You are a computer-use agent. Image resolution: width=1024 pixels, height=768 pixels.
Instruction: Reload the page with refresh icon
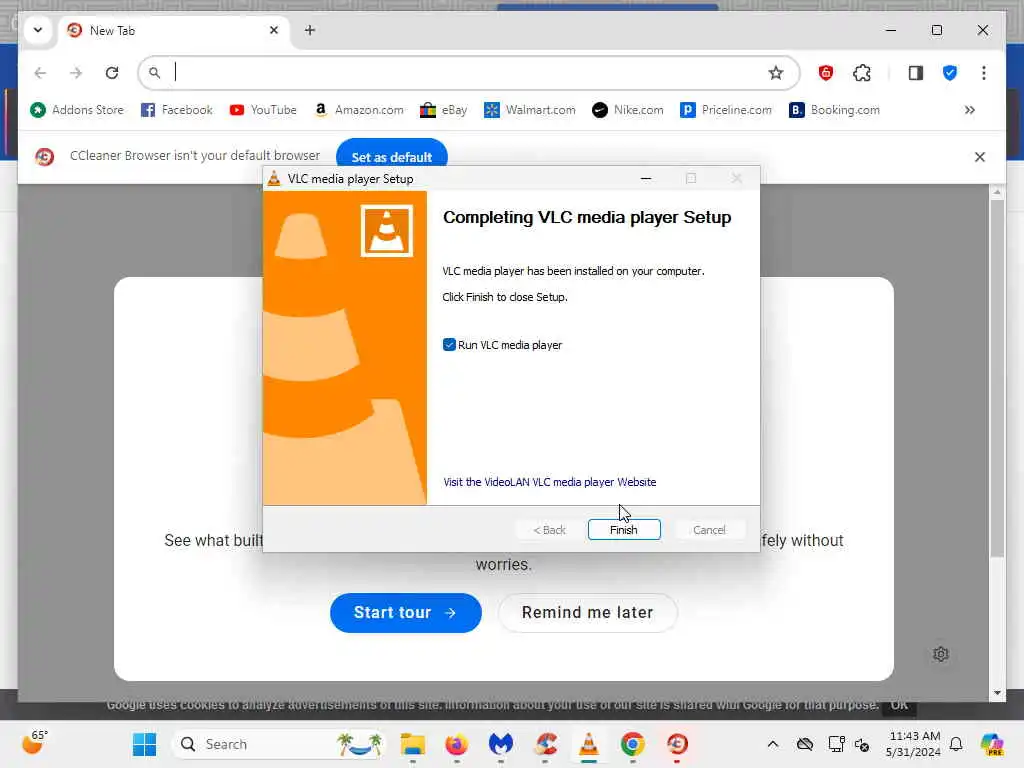[x=112, y=72]
